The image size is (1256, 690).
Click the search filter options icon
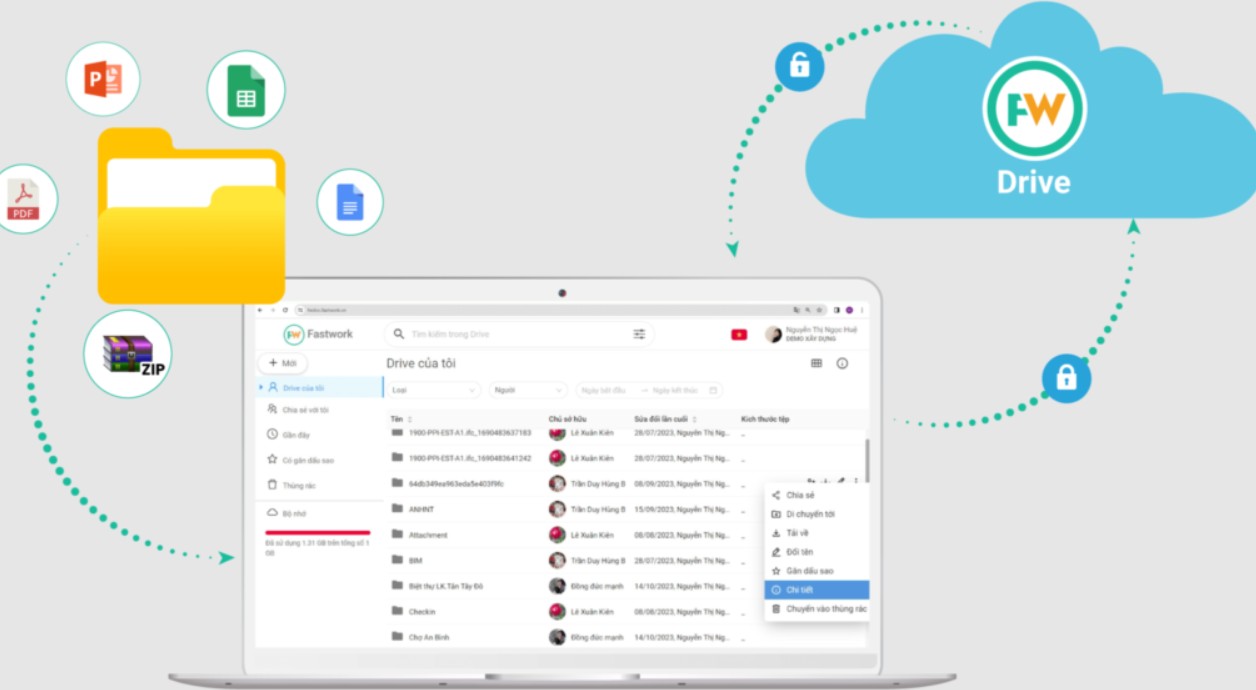(639, 334)
